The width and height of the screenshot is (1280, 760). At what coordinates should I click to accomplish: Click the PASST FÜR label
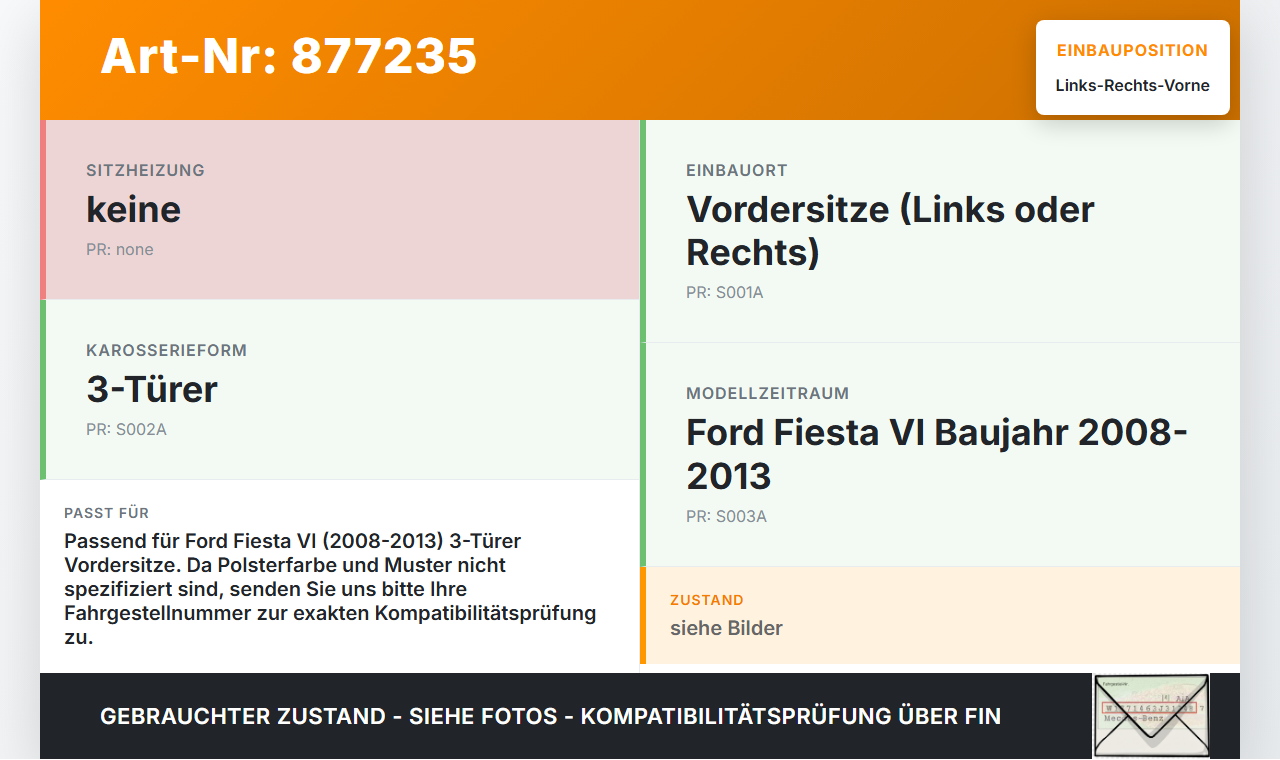(107, 513)
